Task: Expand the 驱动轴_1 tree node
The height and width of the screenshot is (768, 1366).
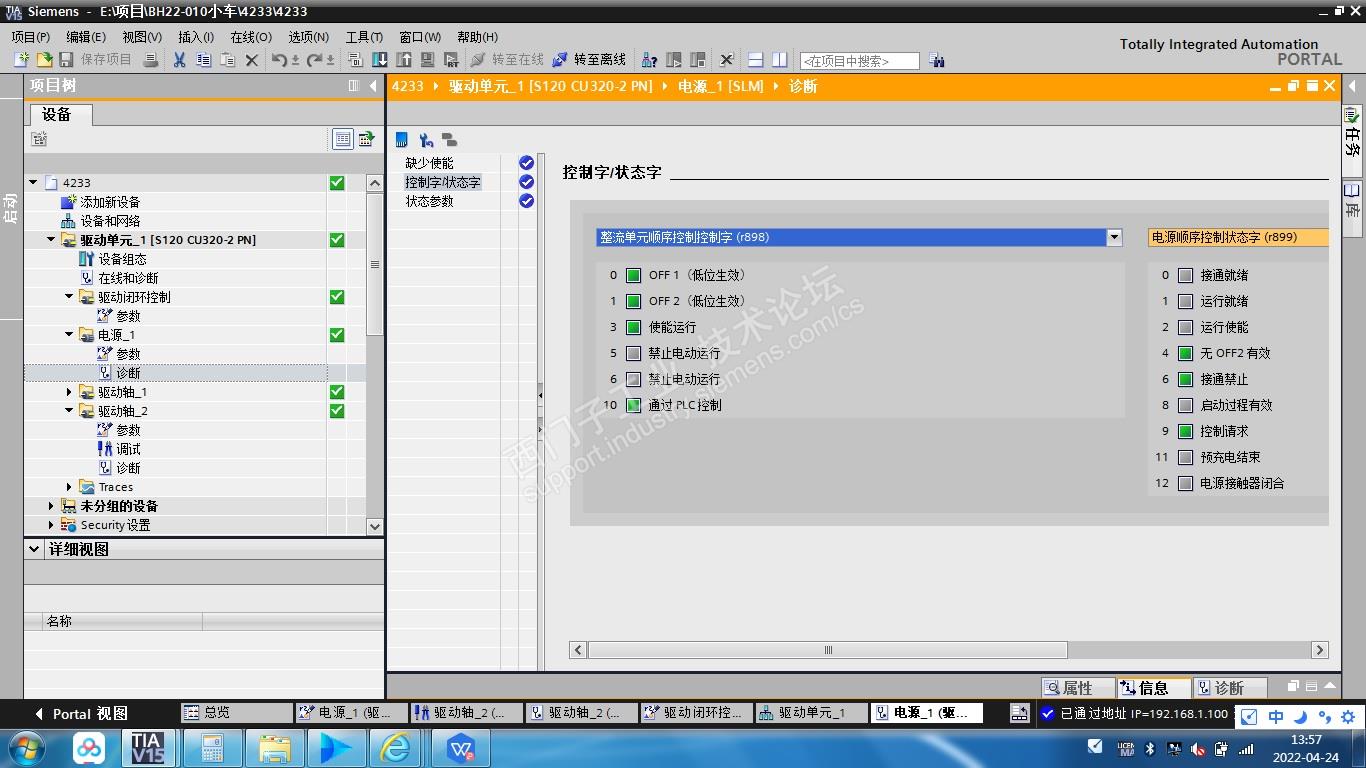Action: coord(69,392)
